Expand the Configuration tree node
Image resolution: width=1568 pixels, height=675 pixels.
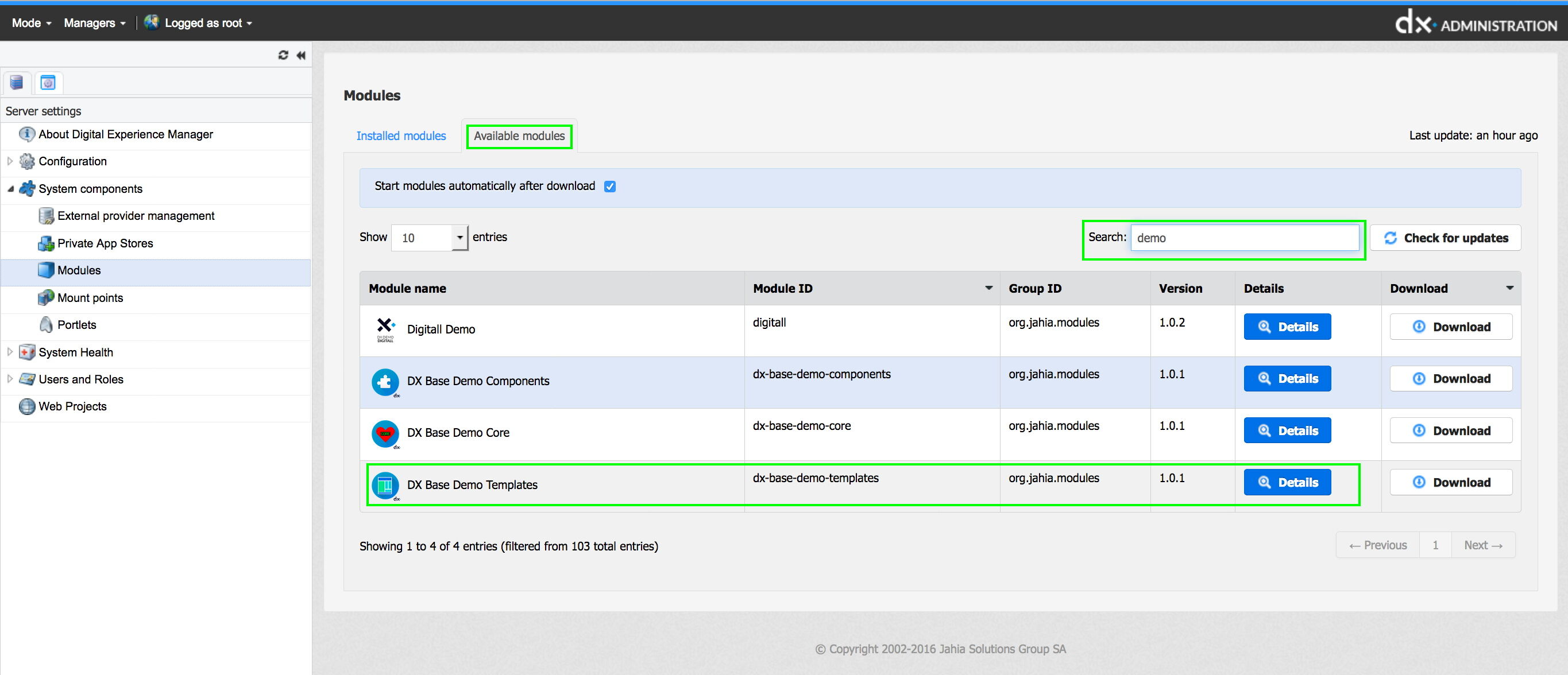point(10,161)
